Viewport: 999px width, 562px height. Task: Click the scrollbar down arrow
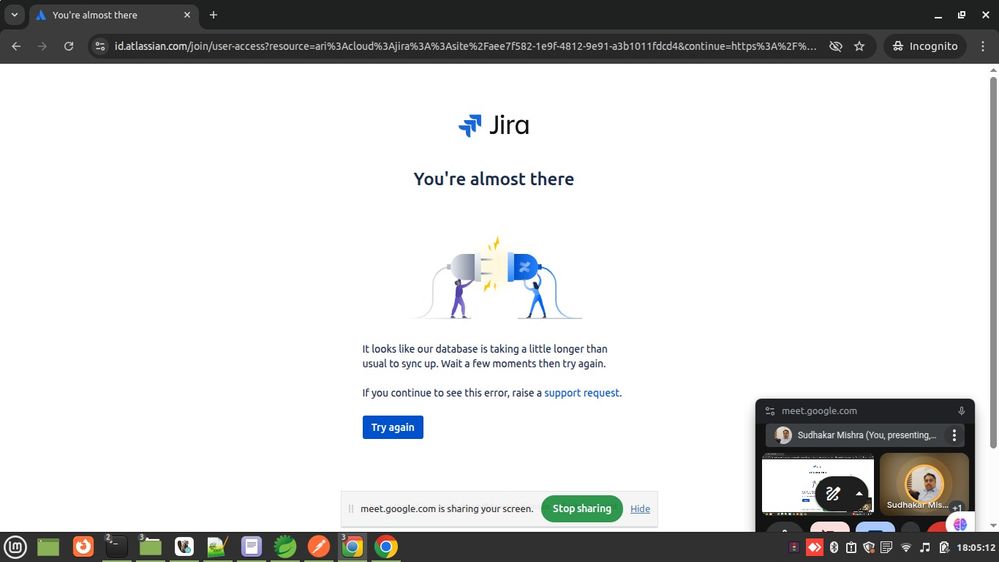993,526
